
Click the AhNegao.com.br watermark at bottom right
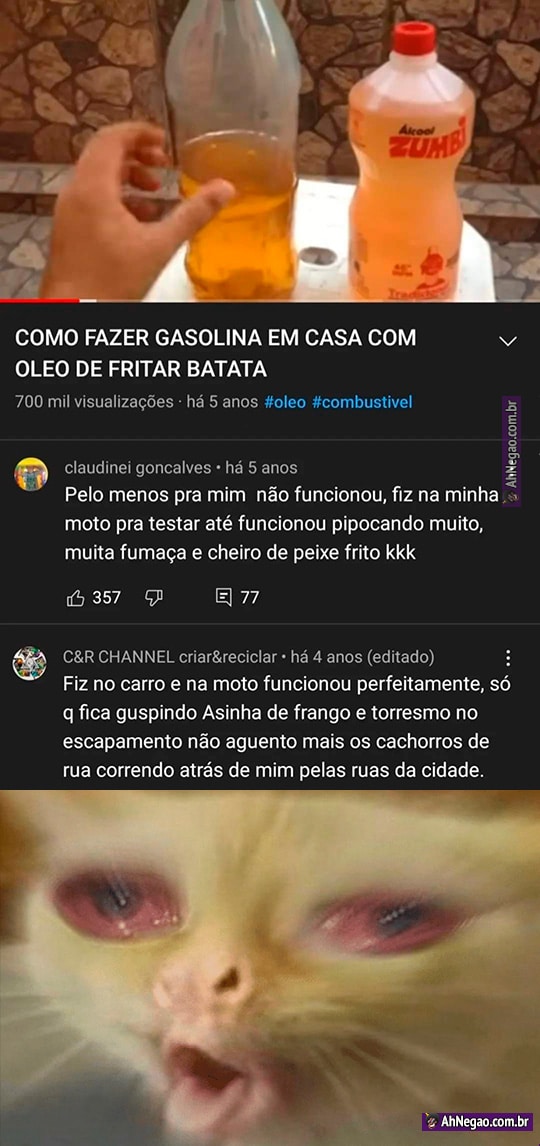pyautogui.click(x=477, y=1121)
